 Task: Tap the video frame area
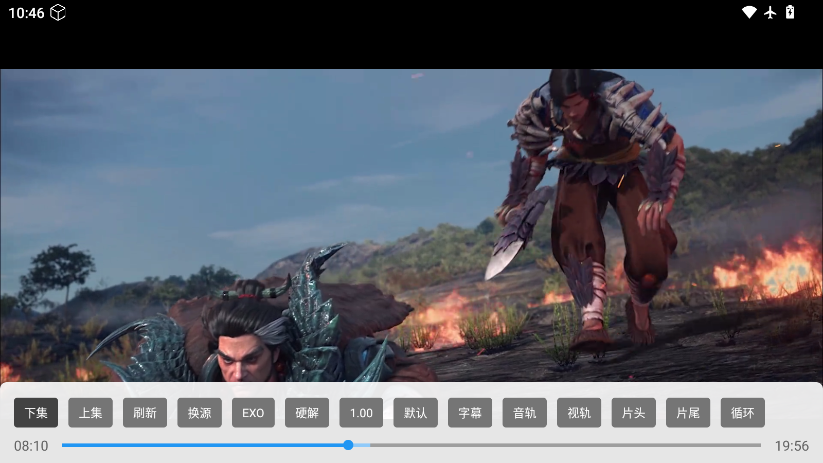point(412,225)
